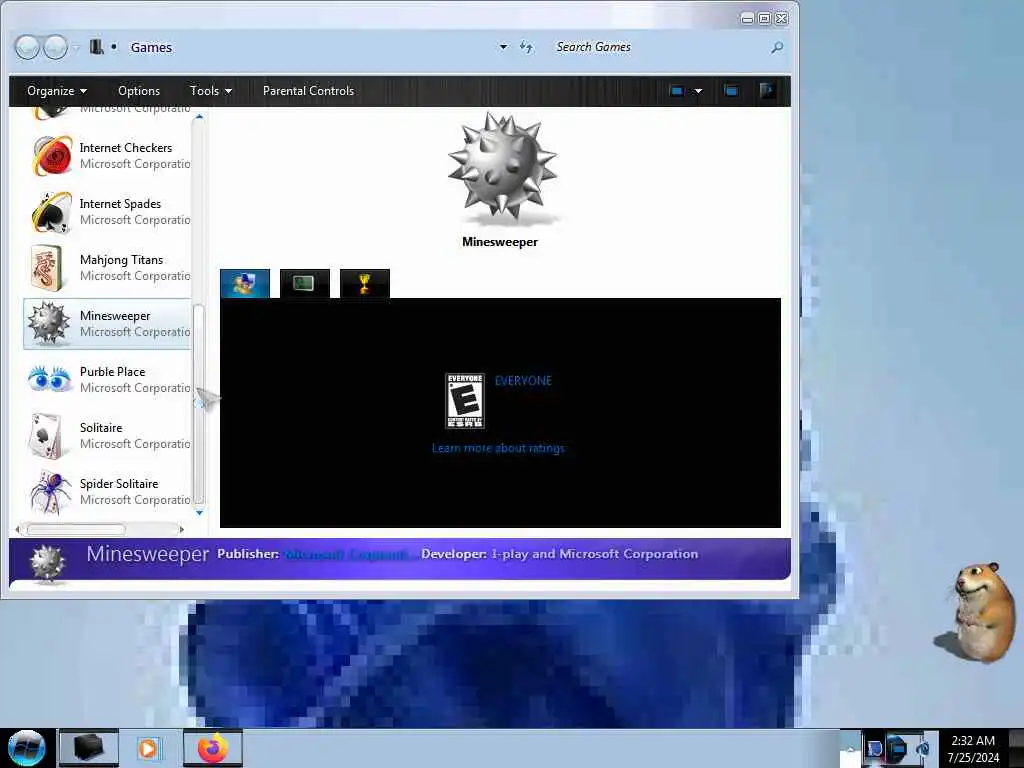This screenshot has width=1024, height=768.
Task: Open the Windows Start orb
Action: (x=26, y=748)
